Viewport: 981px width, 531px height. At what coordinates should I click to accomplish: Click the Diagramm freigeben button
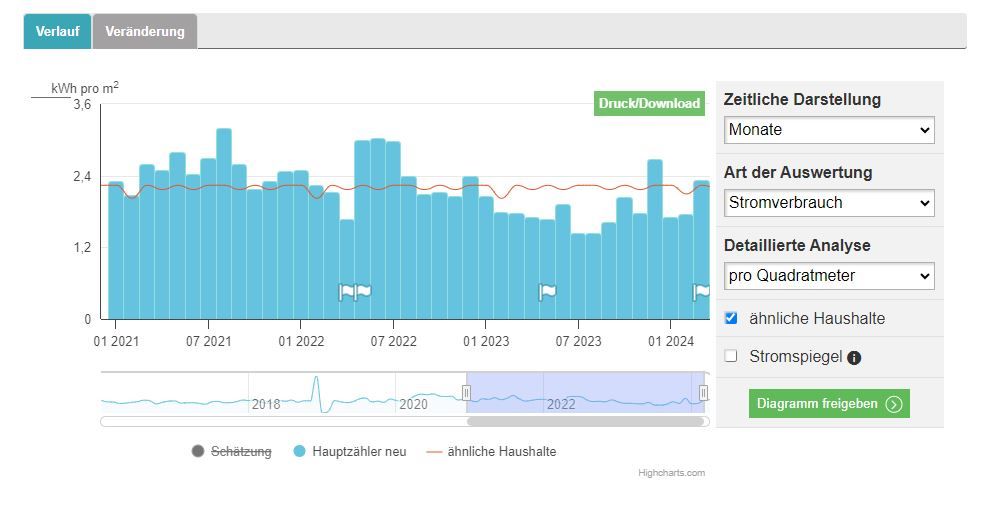pyautogui.click(x=829, y=403)
